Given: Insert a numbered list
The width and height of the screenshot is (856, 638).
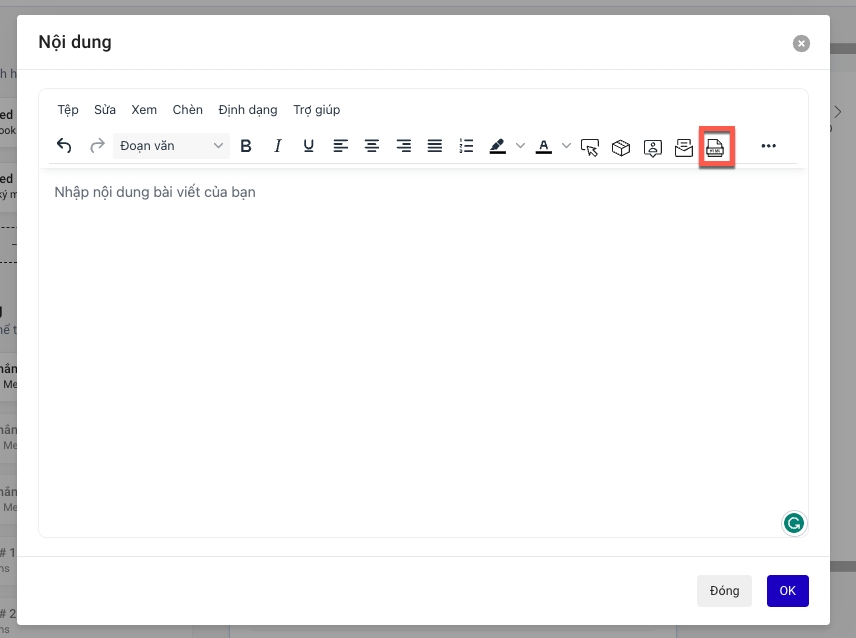Looking at the screenshot, I should coord(466,146).
